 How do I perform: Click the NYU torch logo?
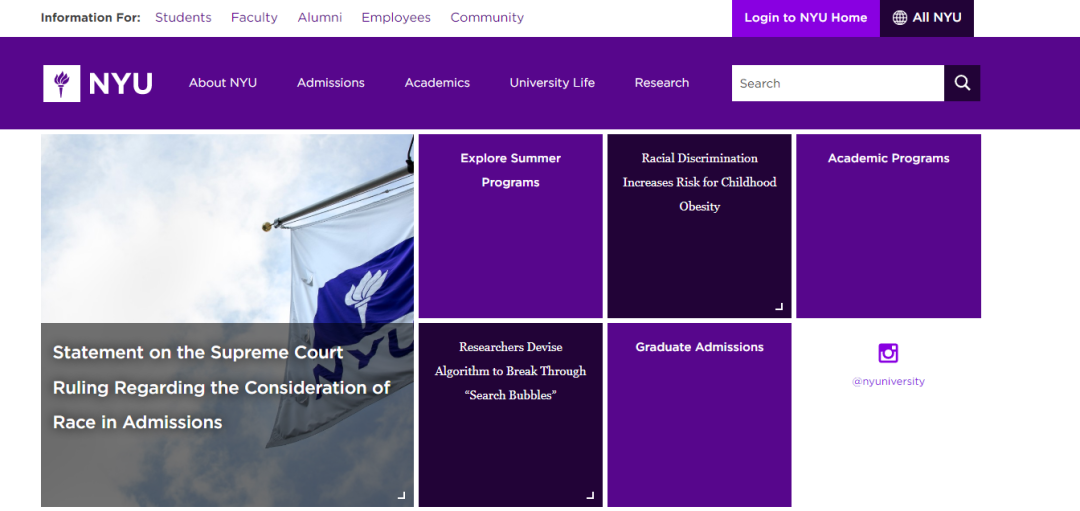point(61,83)
